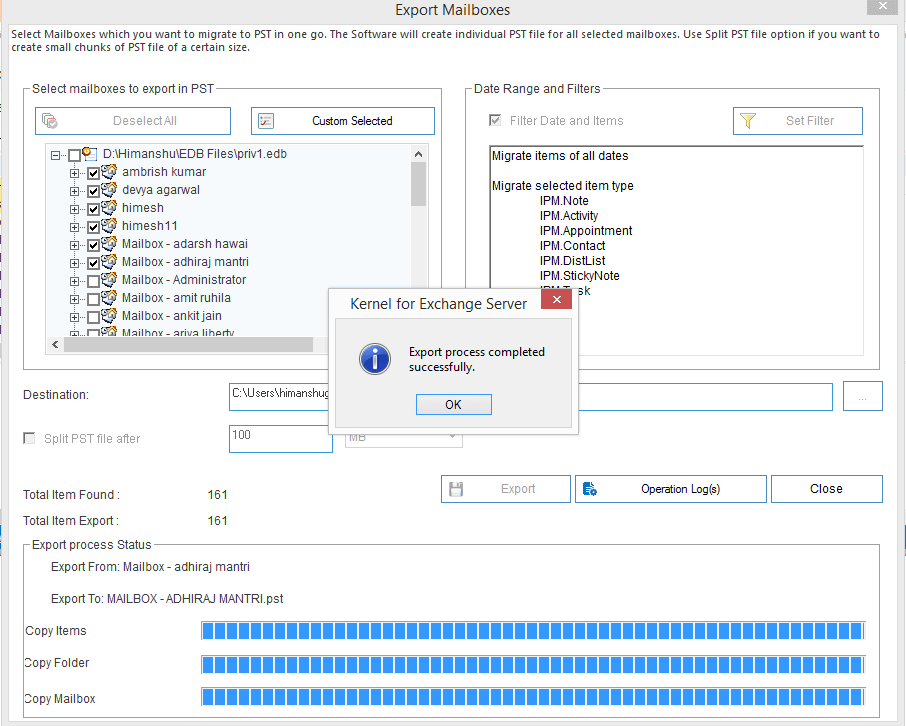The width and height of the screenshot is (906, 726).
Task: Click the split size field showing 100
Action: click(281, 439)
